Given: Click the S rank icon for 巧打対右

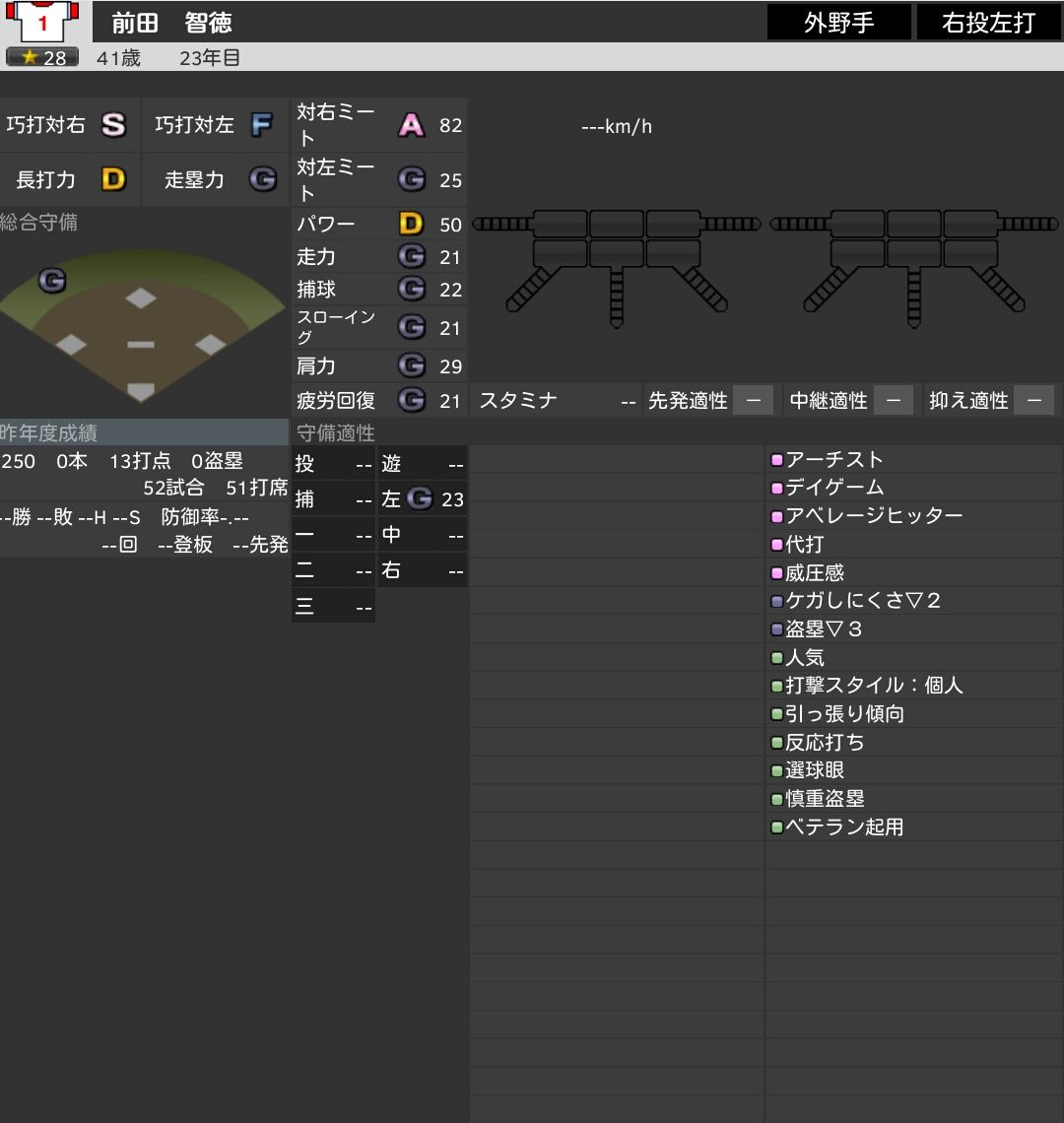Looking at the screenshot, I should pos(113,125).
